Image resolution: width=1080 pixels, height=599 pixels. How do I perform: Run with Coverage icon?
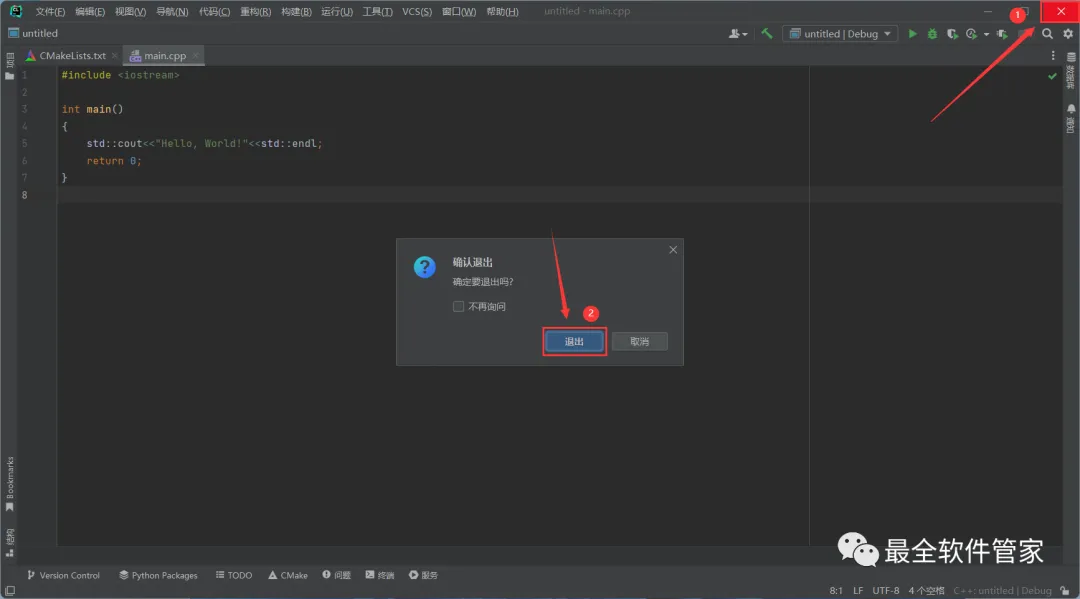click(953, 34)
